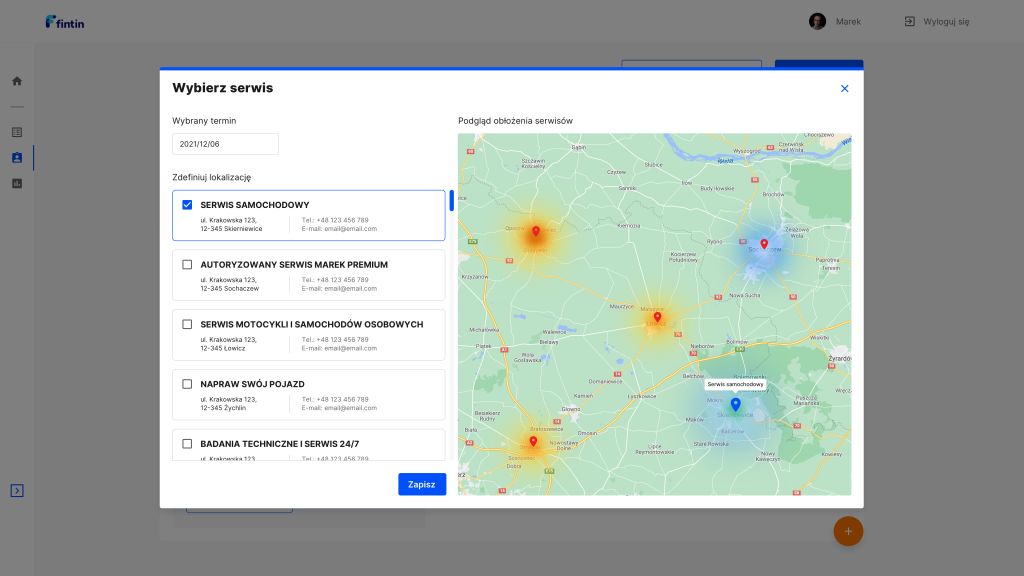Click the red map pin at Łowicz
This screenshot has width=1024, height=576.
657,317
